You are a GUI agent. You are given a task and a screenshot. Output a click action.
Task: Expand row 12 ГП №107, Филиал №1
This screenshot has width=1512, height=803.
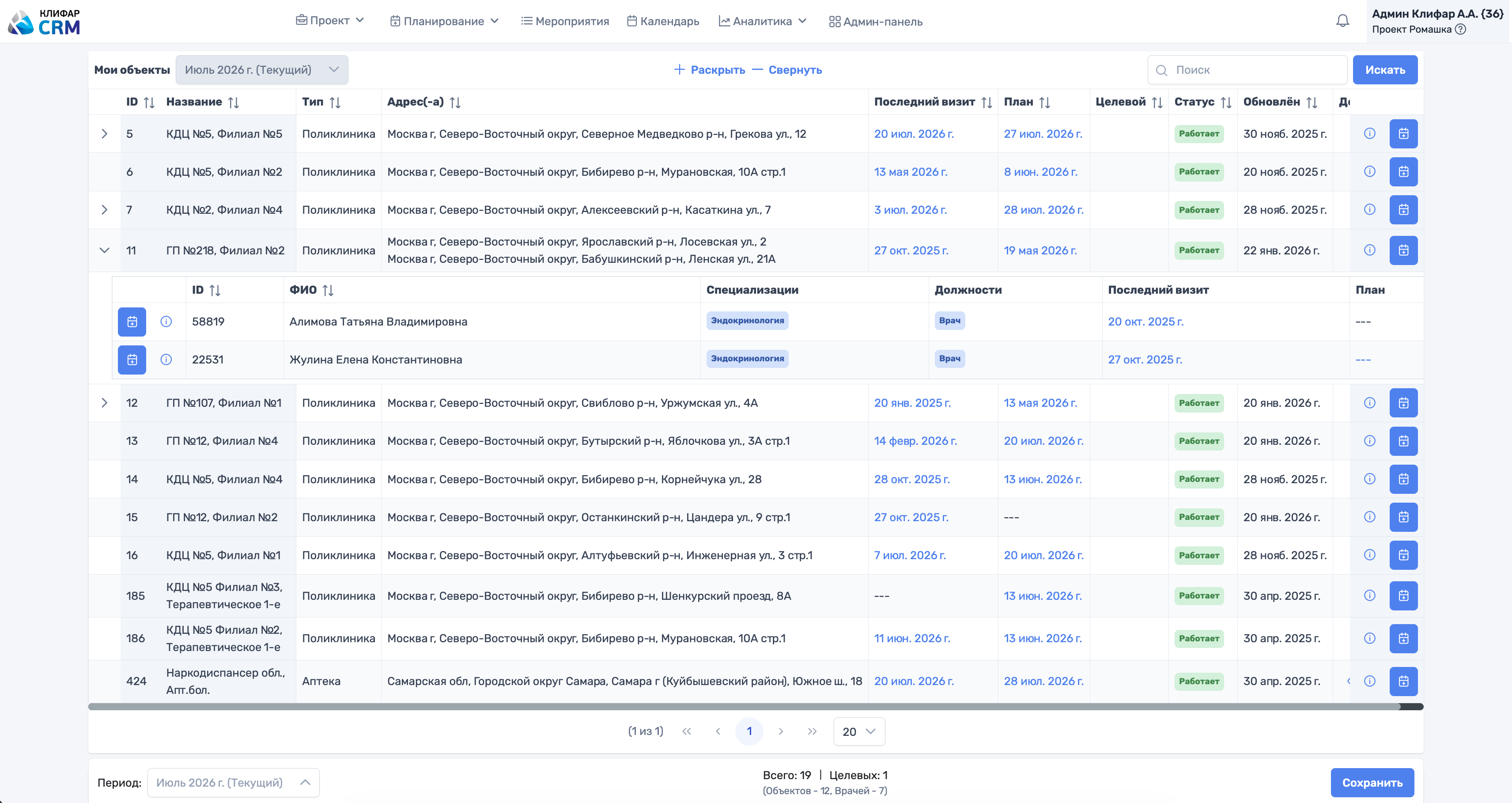click(105, 403)
